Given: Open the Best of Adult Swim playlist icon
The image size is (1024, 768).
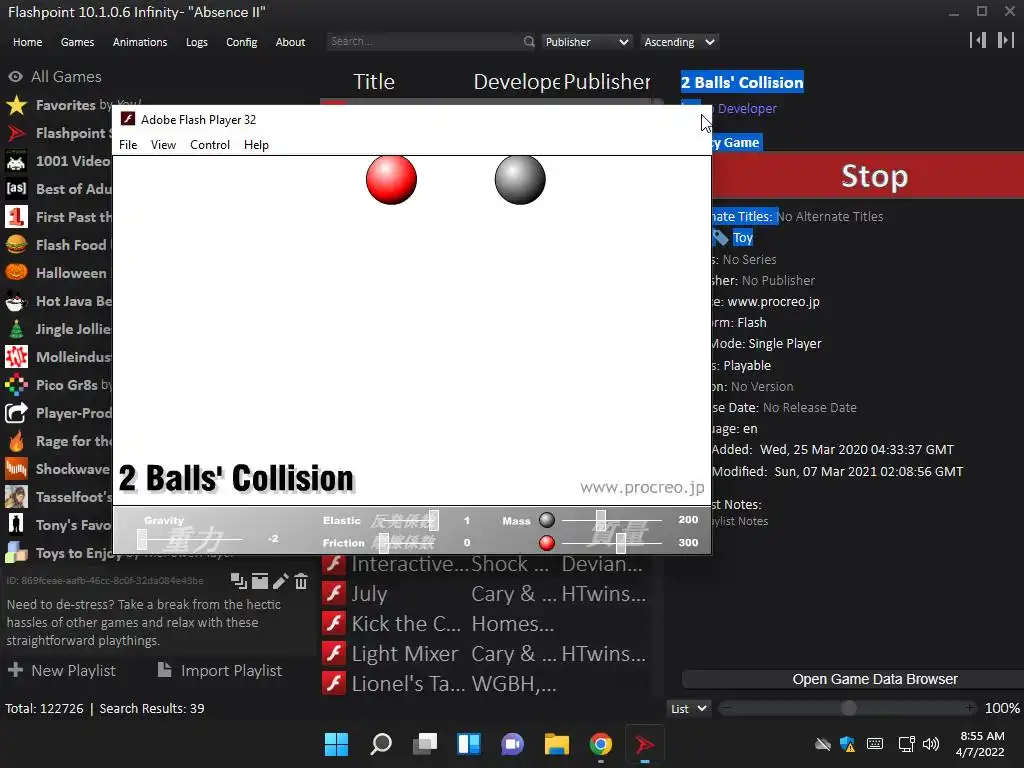Looking at the screenshot, I should 16,189.
